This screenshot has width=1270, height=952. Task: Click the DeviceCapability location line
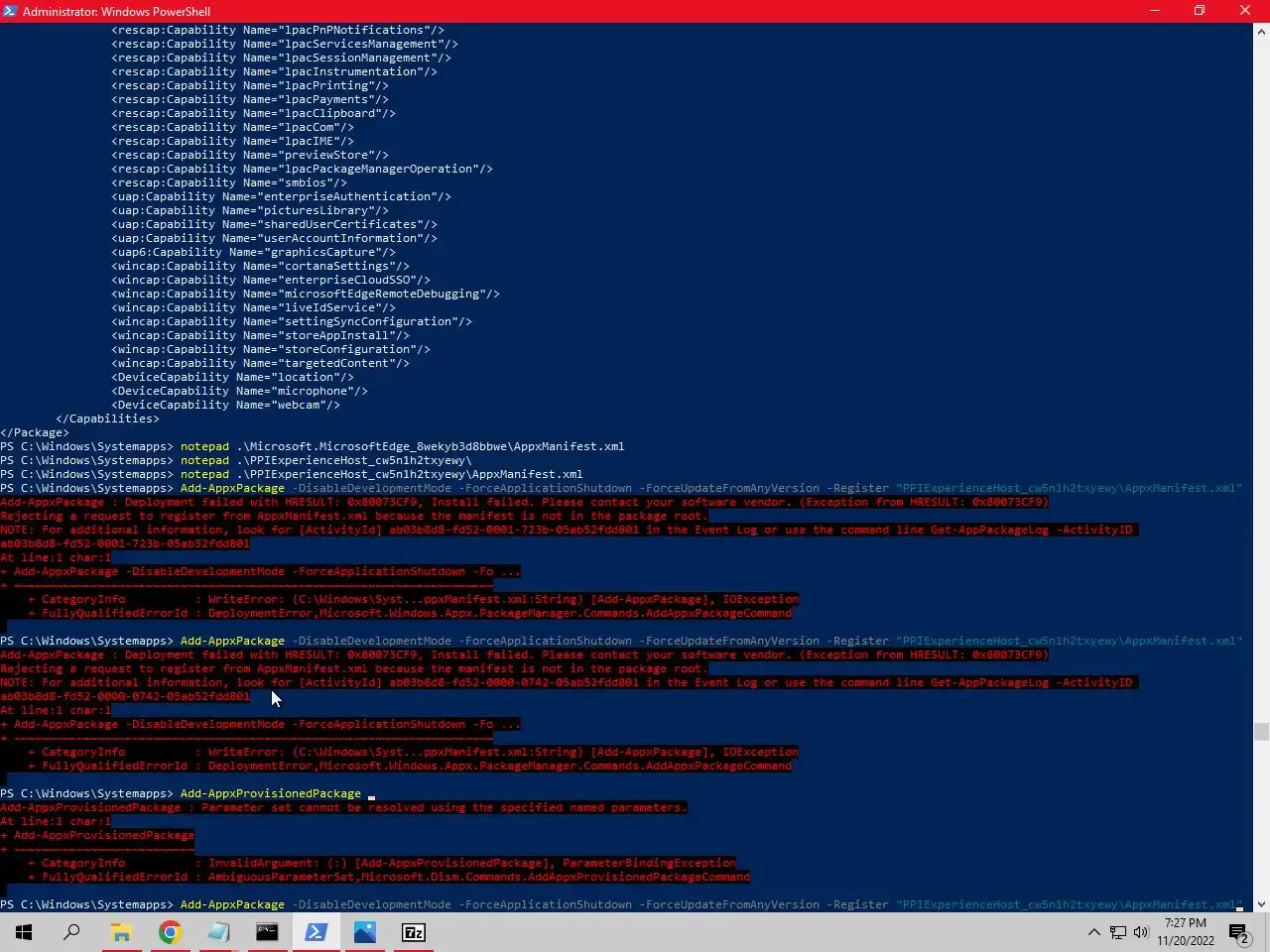pyautogui.click(x=232, y=377)
